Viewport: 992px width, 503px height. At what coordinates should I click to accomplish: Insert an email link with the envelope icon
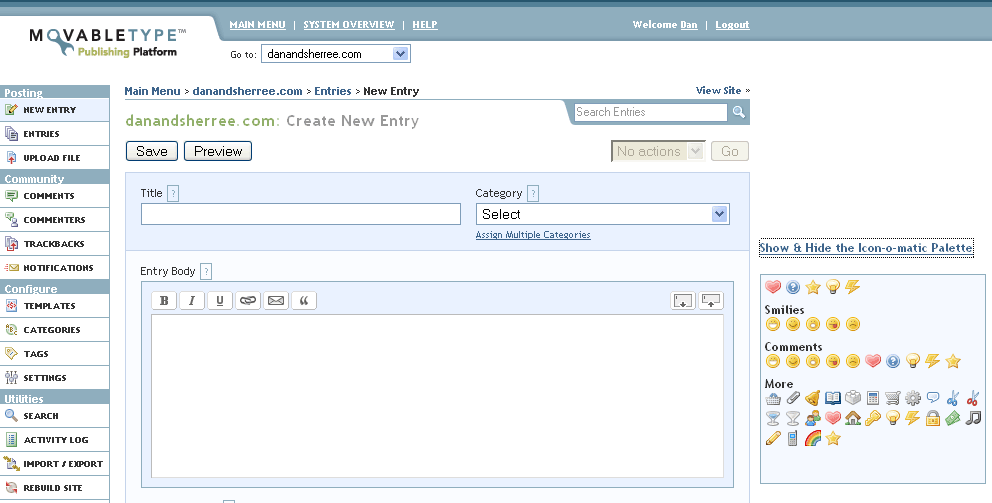coord(276,300)
